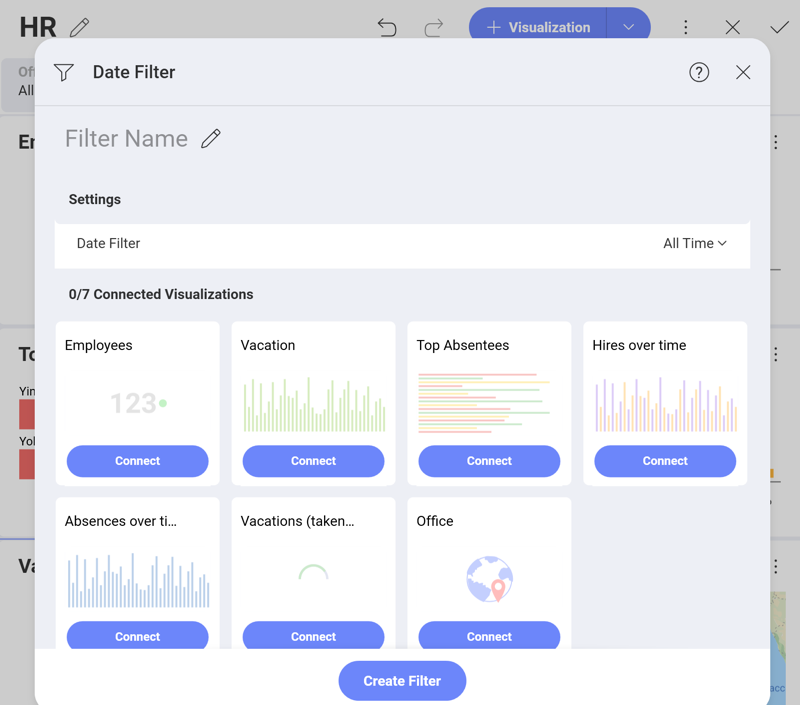800x705 pixels.
Task: Click the funnel icon in the Date Filter header
Action: (x=63, y=72)
